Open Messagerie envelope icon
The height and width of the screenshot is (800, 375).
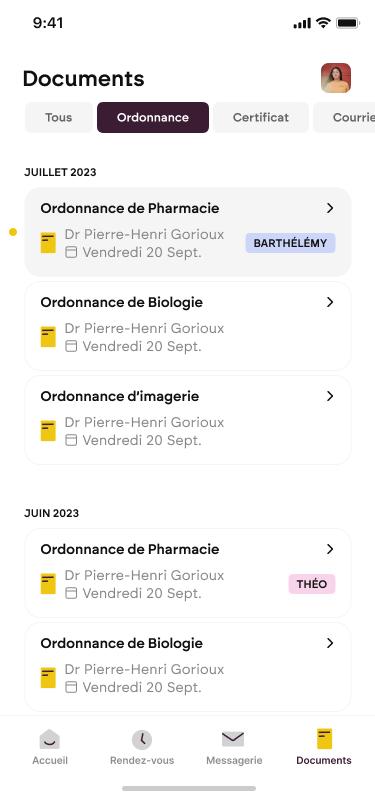click(233, 739)
